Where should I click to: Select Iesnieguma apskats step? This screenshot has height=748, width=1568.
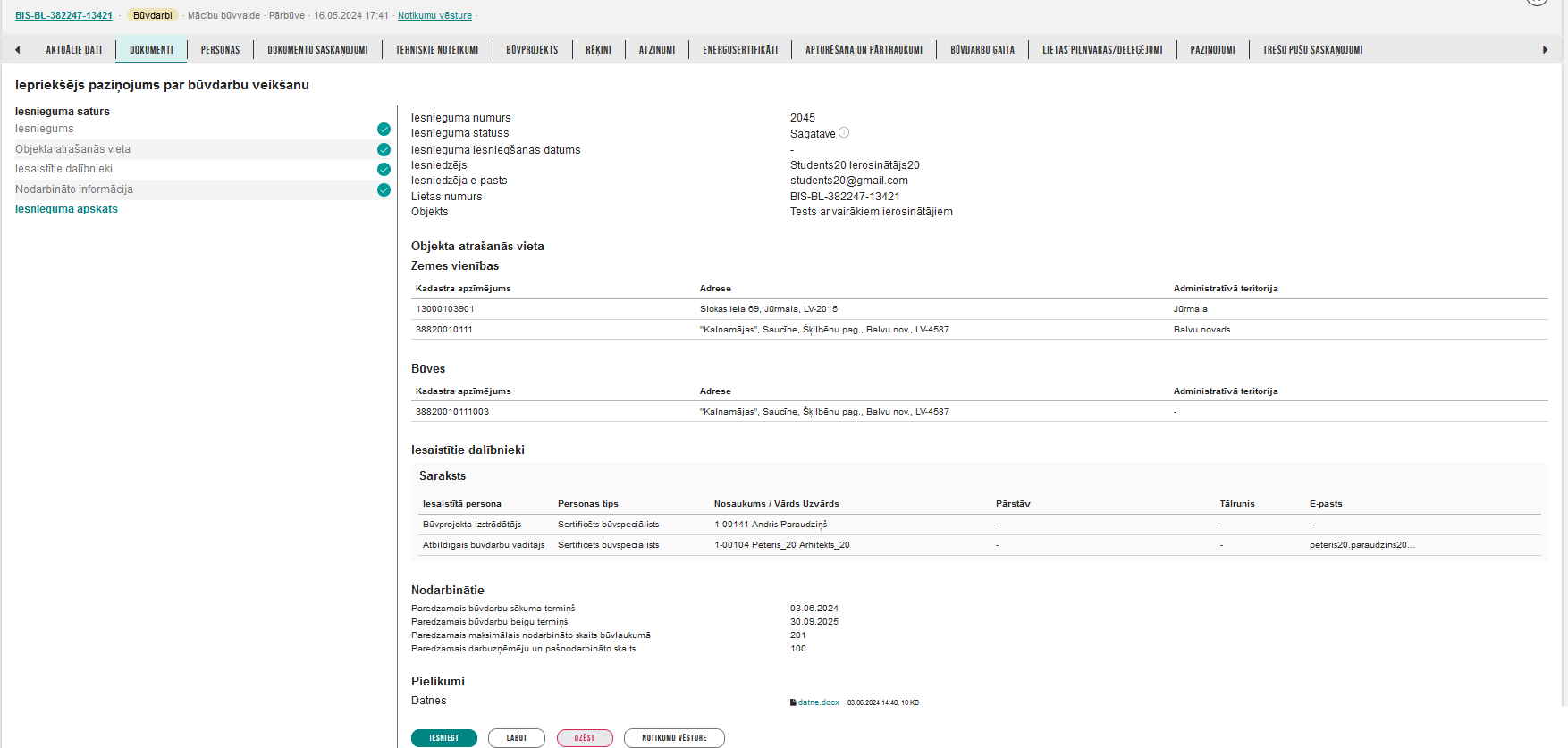click(66, 209)
